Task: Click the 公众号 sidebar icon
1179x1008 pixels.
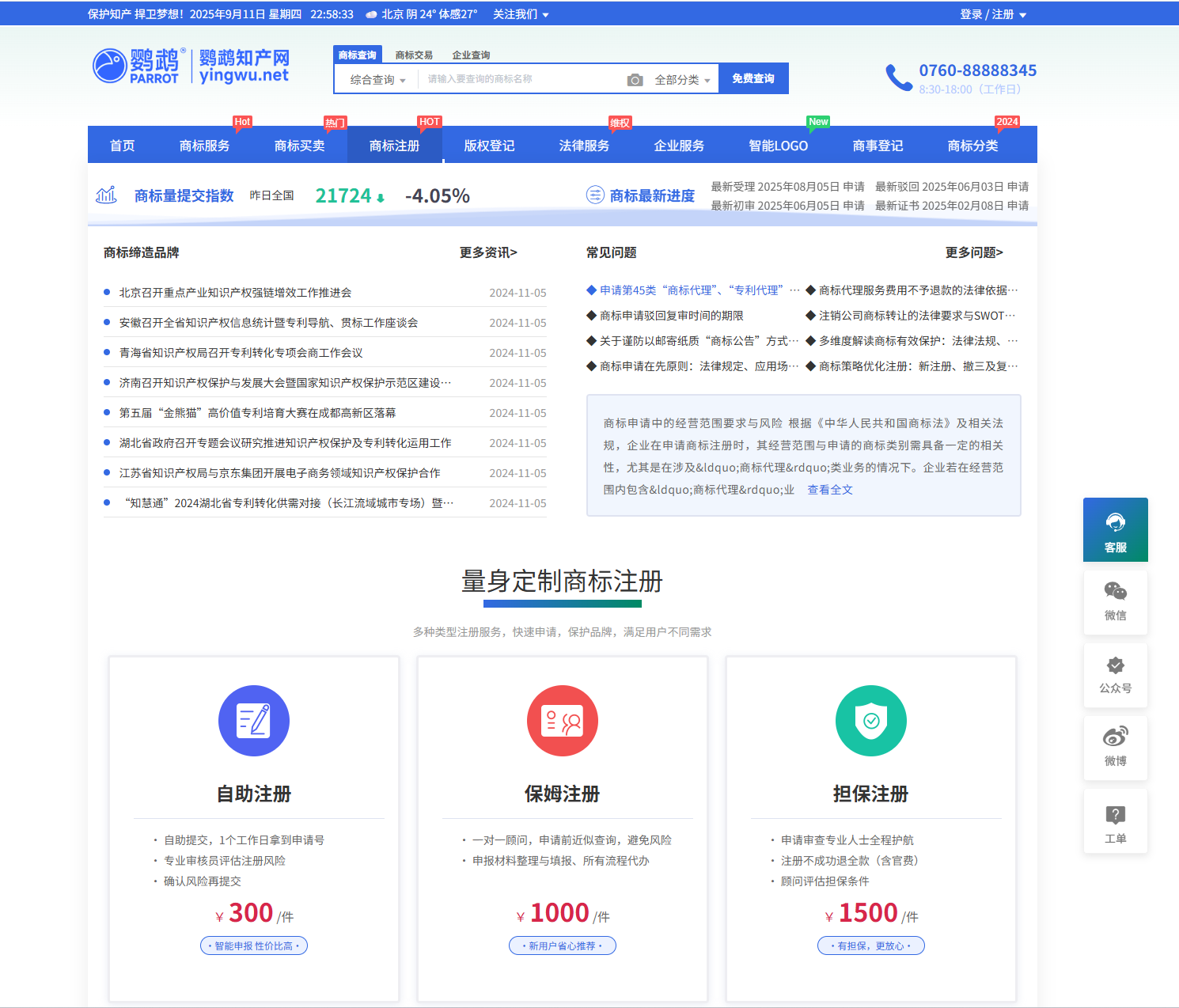Action: [x=1115, y=675]
